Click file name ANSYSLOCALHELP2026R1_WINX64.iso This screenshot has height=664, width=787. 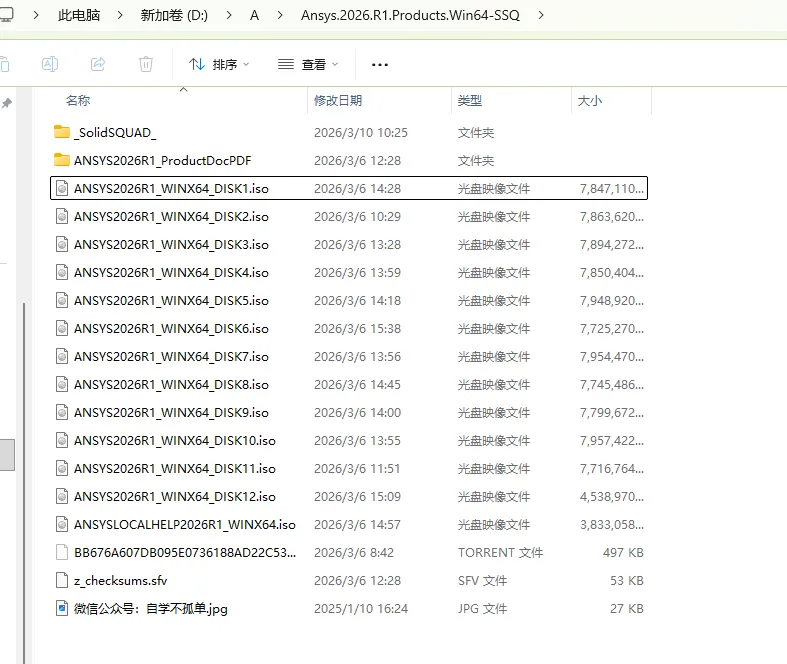tap(185, 524)
